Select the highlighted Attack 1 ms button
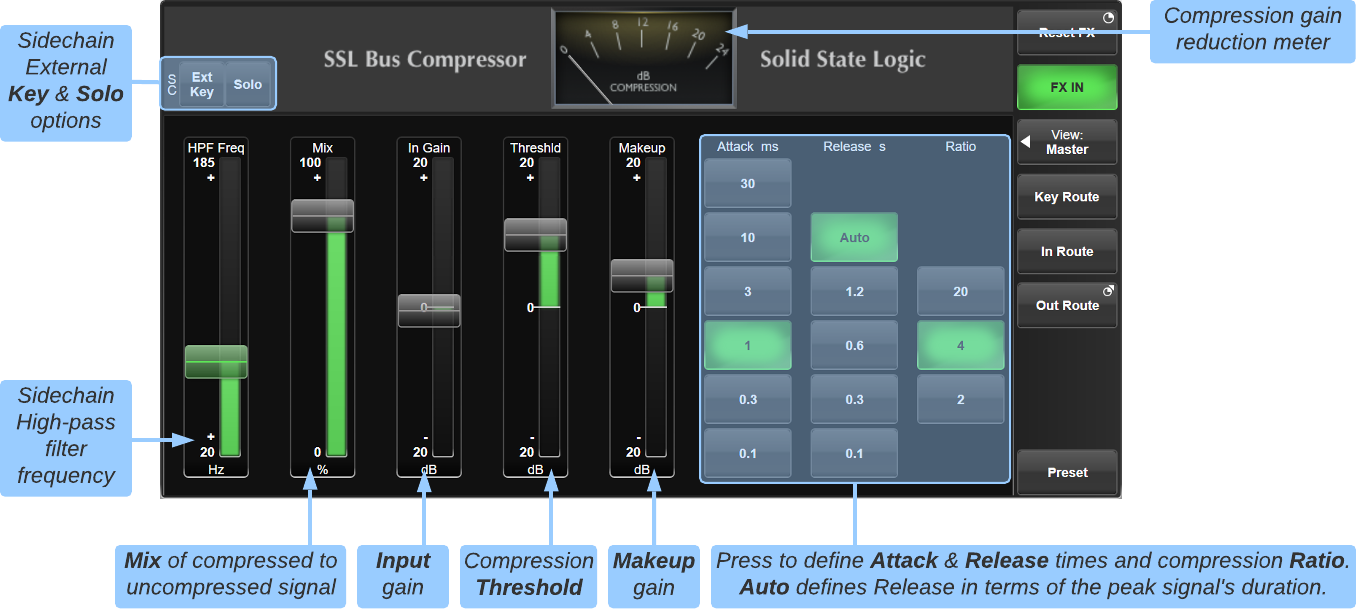Screen dimensions: 1356x609 coord(748,345)
